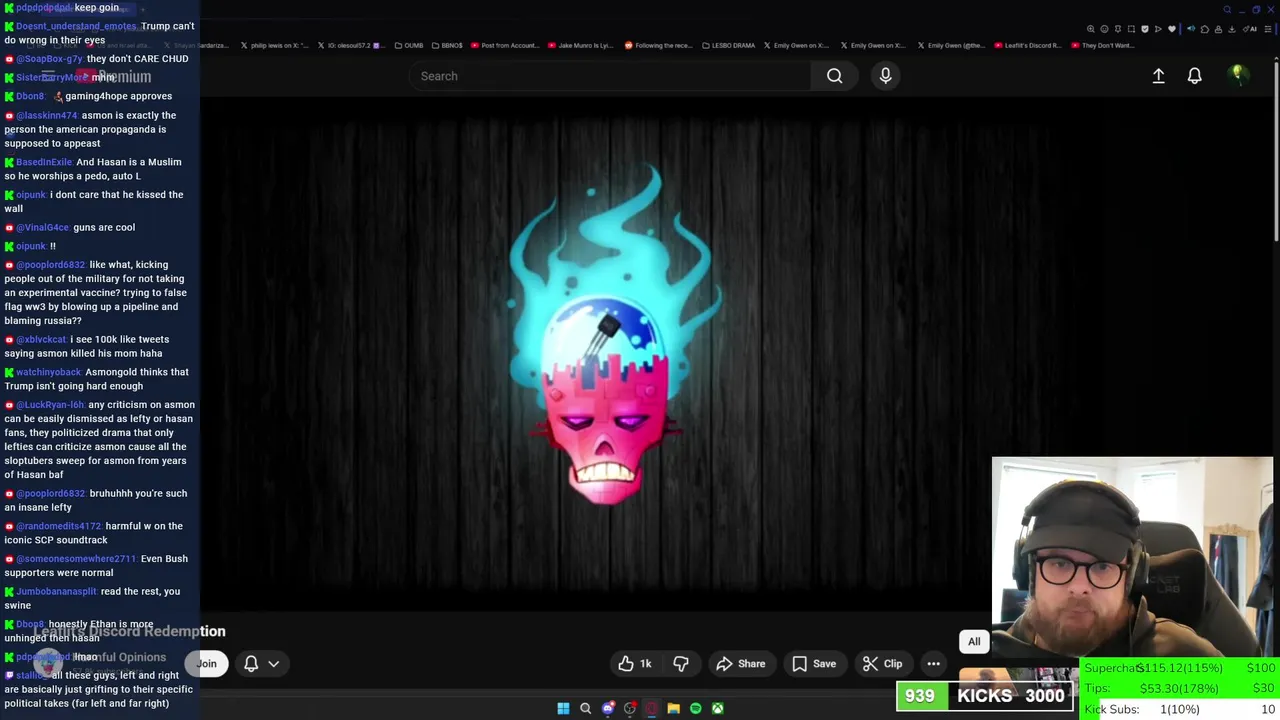Open the 'They Don't Want...' bookmark
Image resolution: width=1280 pixels, height=720 pixels.
(1102, 45)
